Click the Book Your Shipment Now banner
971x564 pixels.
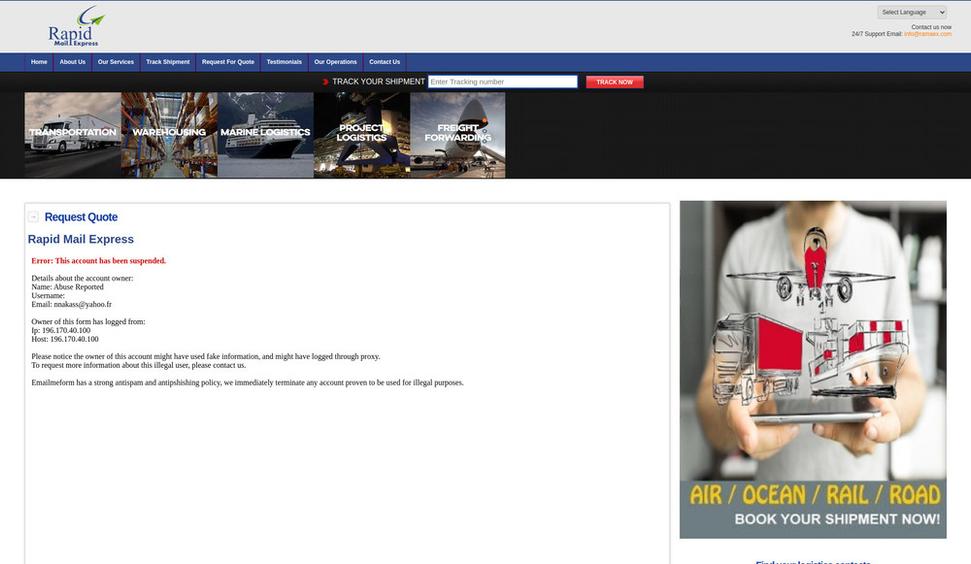click(x=813, y=369)
